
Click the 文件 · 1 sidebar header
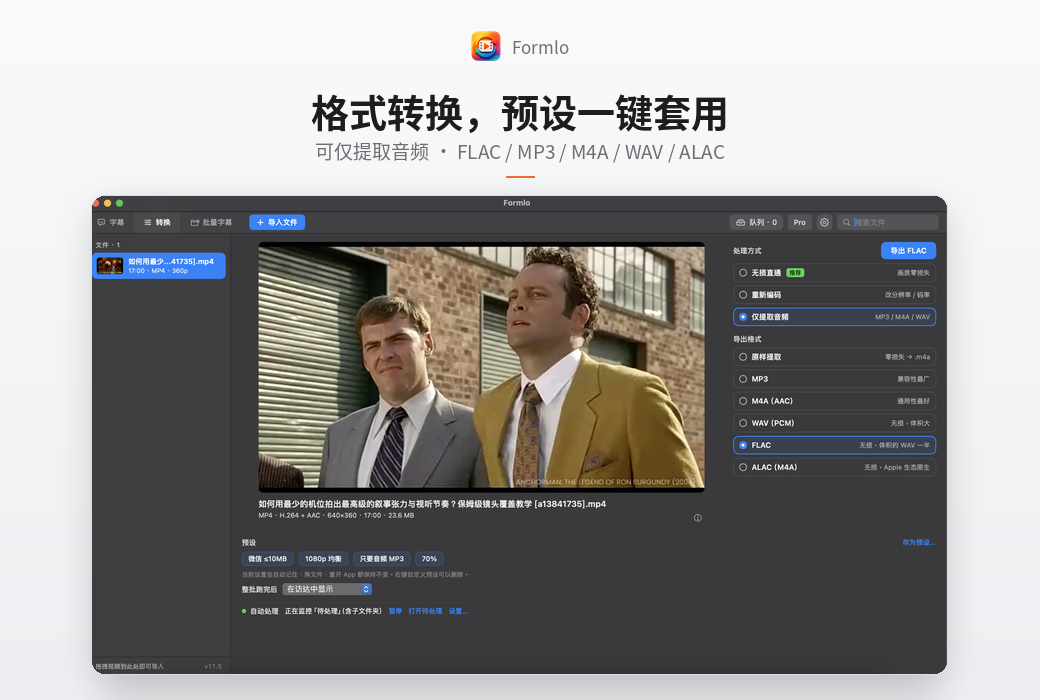107,245
